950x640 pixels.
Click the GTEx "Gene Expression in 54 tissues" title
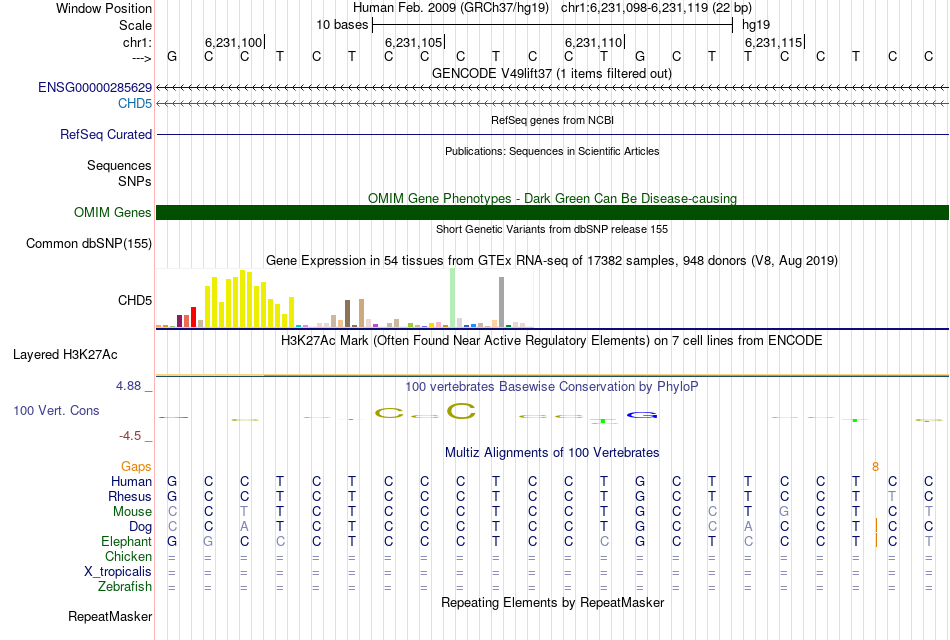552,261
